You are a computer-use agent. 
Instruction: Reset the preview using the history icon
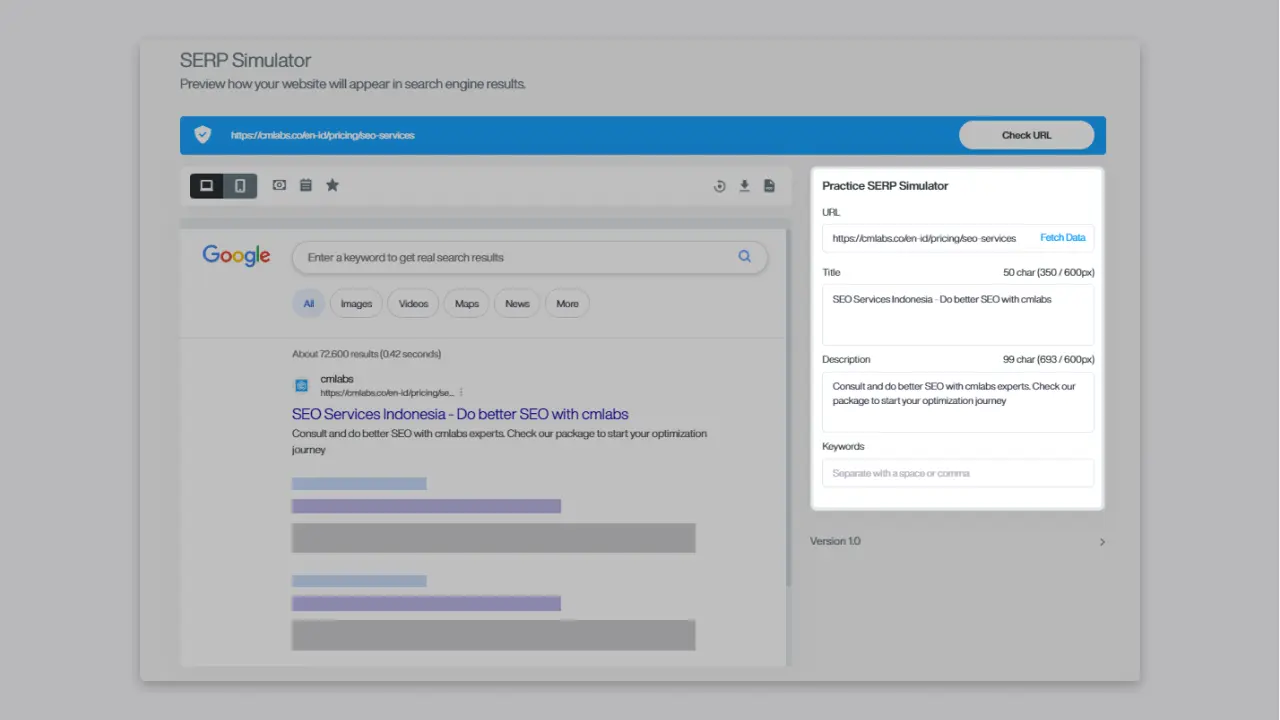719,185
